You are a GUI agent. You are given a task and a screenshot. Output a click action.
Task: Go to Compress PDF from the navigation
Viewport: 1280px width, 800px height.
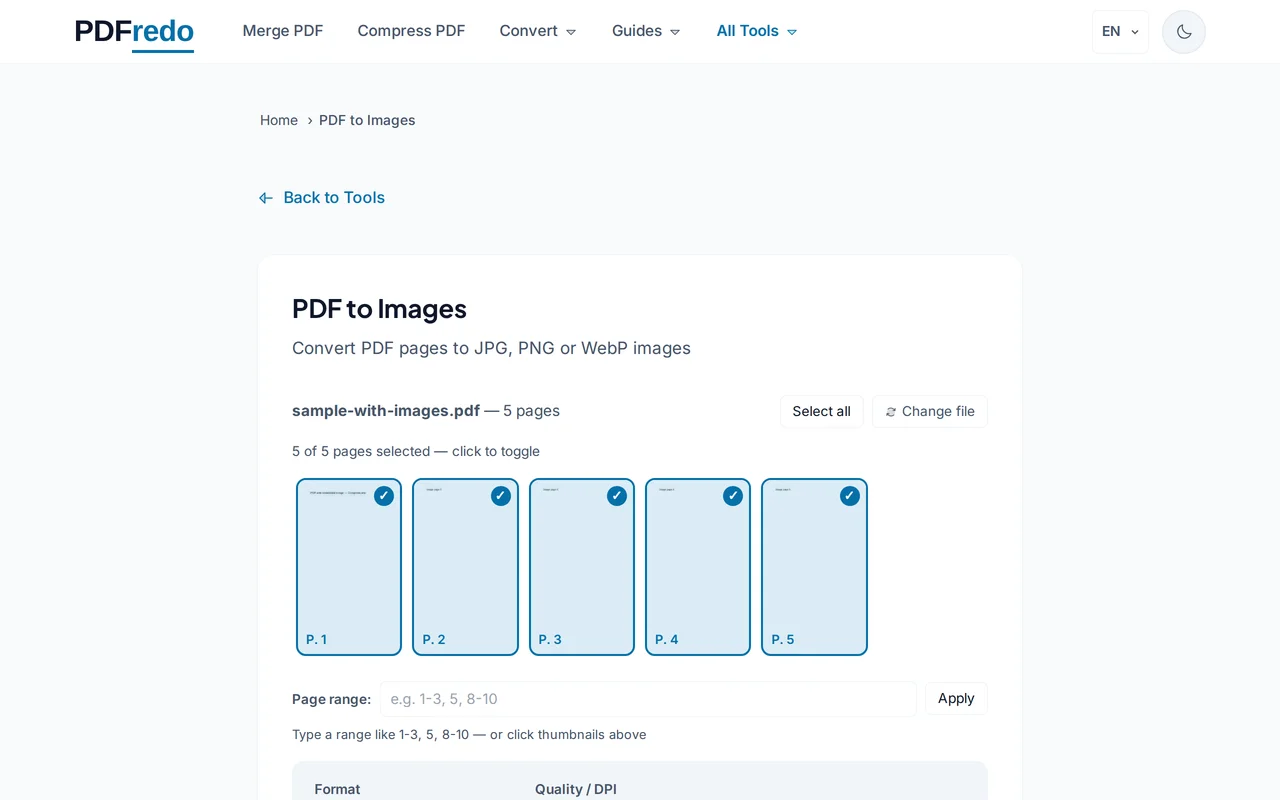click(x=411, y=31)
